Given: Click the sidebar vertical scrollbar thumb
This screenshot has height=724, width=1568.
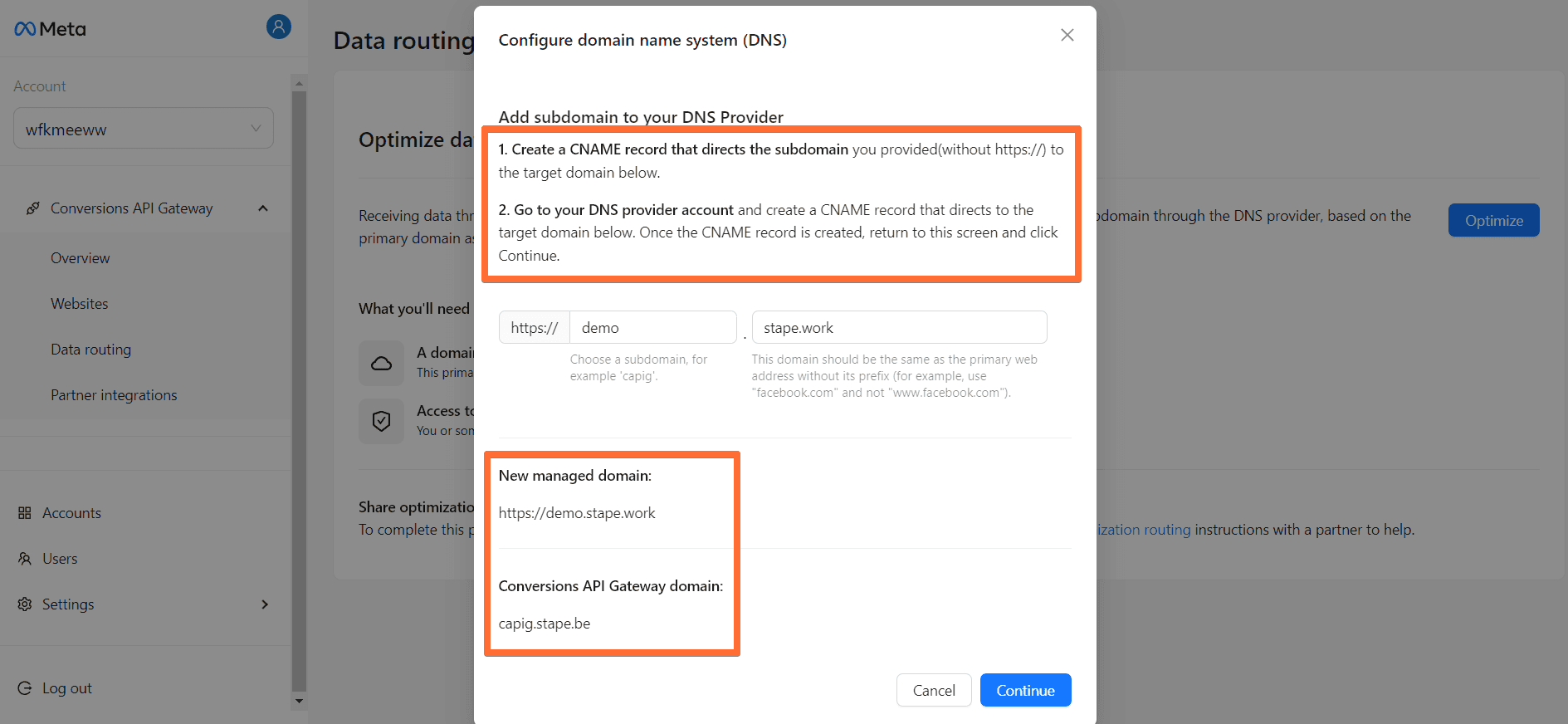Looking at the screenshot, I should pos(300,390).
